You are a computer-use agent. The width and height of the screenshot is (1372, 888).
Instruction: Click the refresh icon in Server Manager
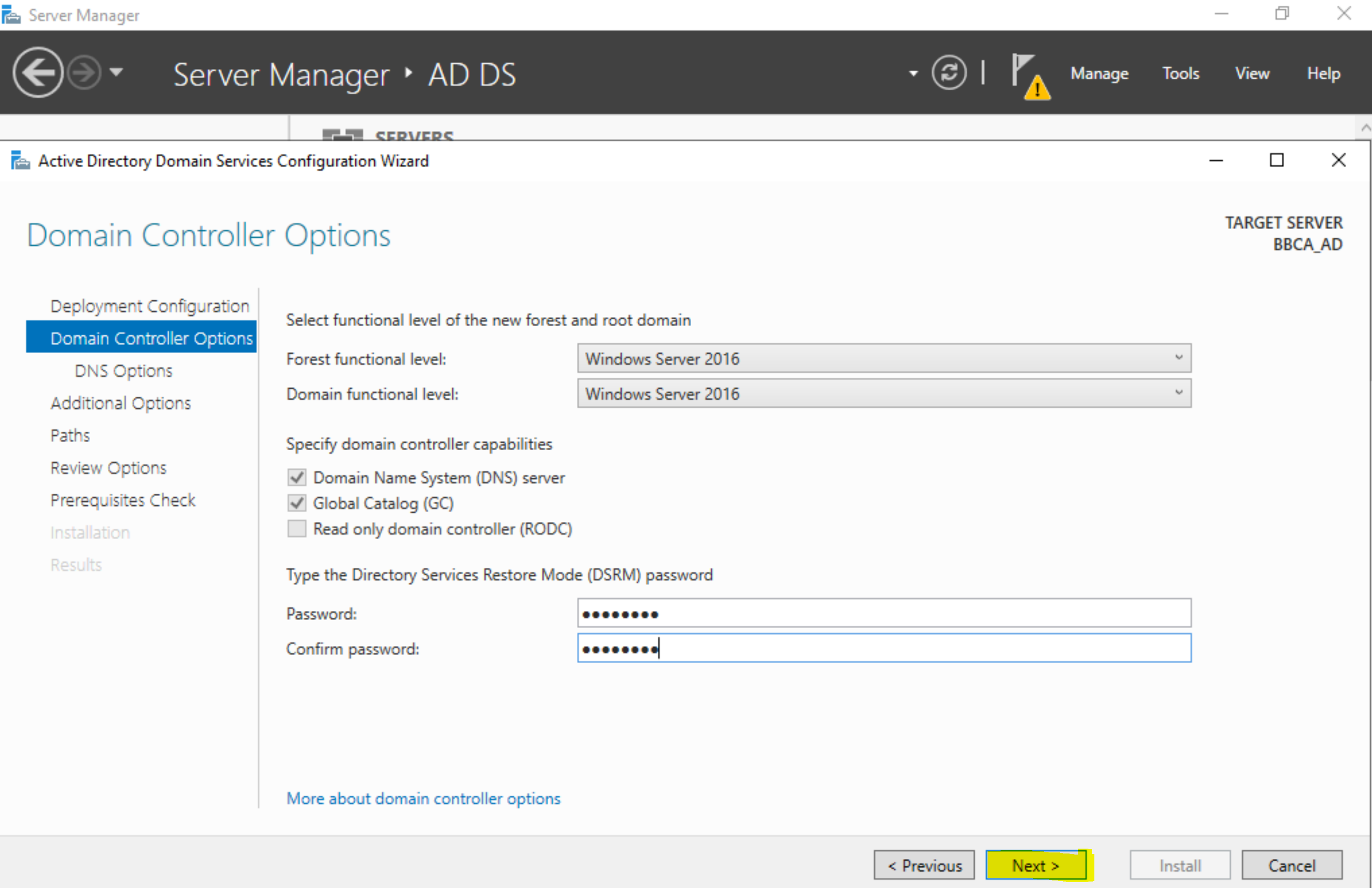coord(949,73)
